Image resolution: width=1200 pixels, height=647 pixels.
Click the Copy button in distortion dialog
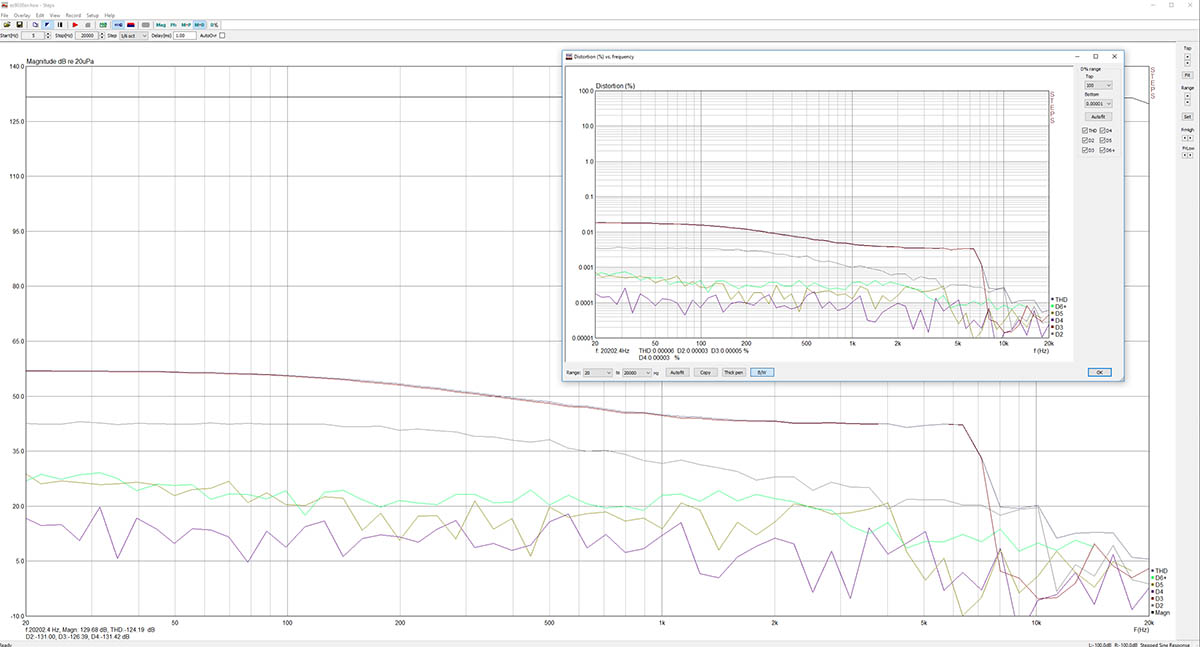705,372
